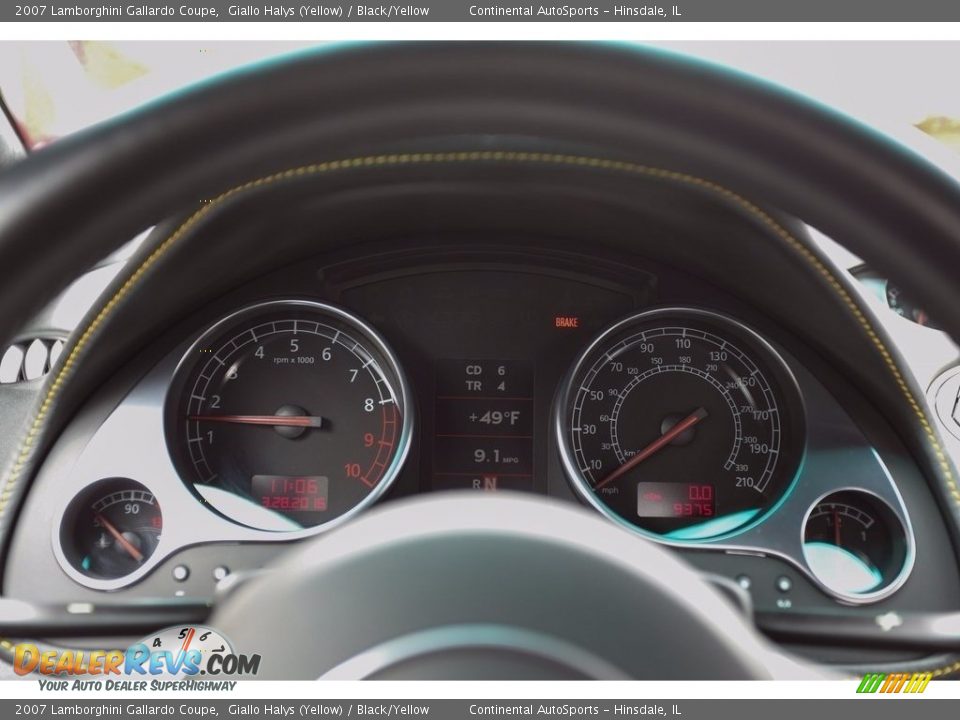Click "Hinsdale, IL" in the bottom caption
The height and width of the screenshot is (720, 960).
[647, 710]
